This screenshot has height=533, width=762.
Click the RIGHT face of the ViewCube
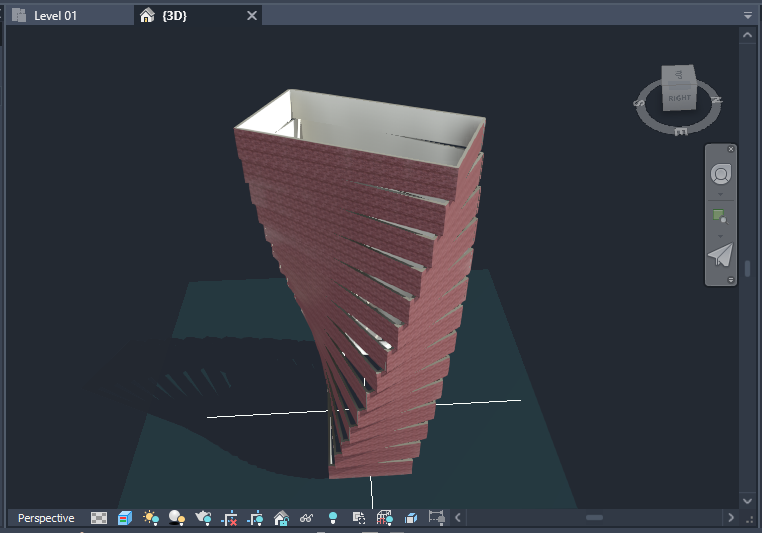tap(679, 98)
